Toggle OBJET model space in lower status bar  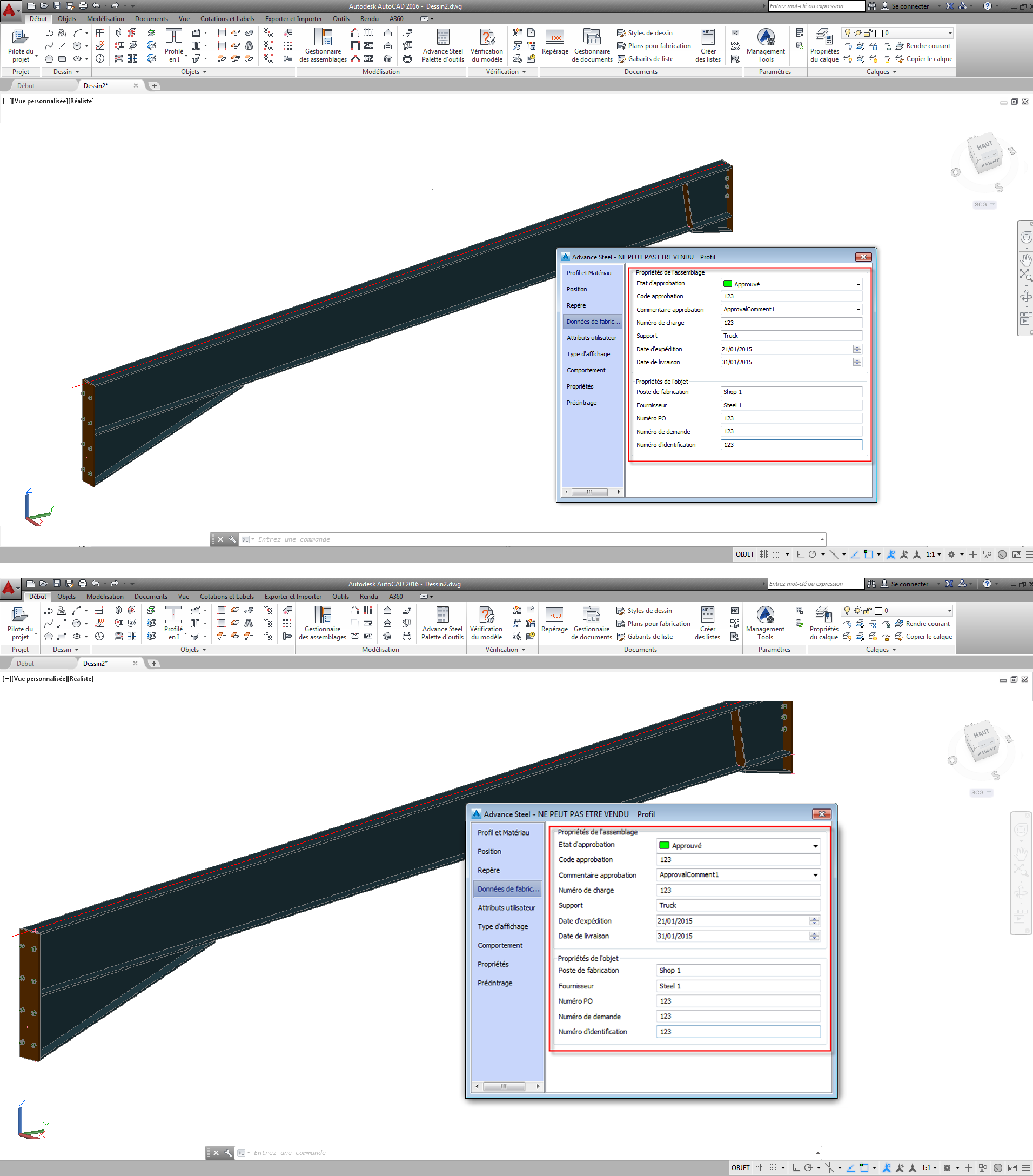pos(741,1168)
